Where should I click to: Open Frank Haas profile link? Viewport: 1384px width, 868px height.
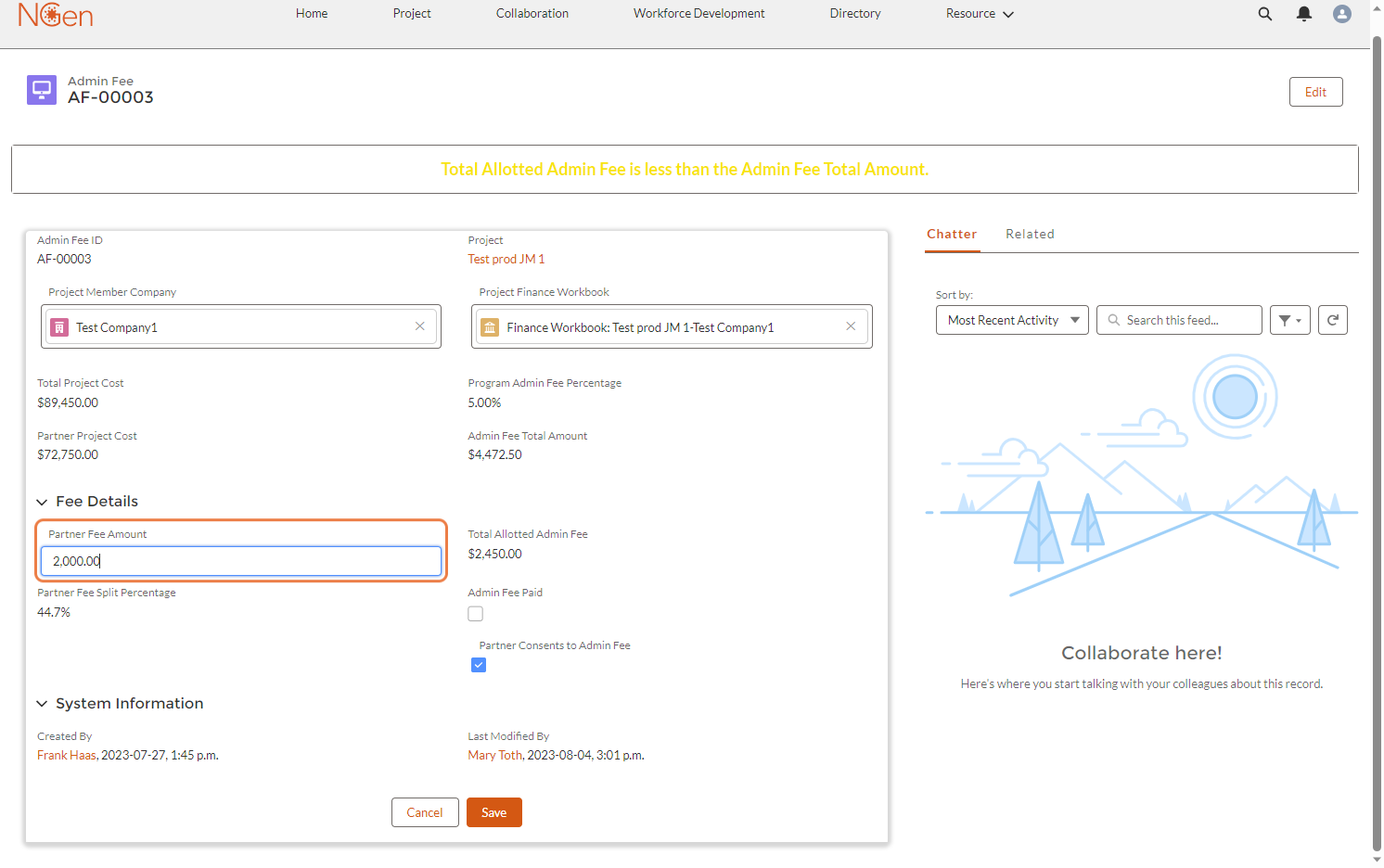(x=67, y=756)
